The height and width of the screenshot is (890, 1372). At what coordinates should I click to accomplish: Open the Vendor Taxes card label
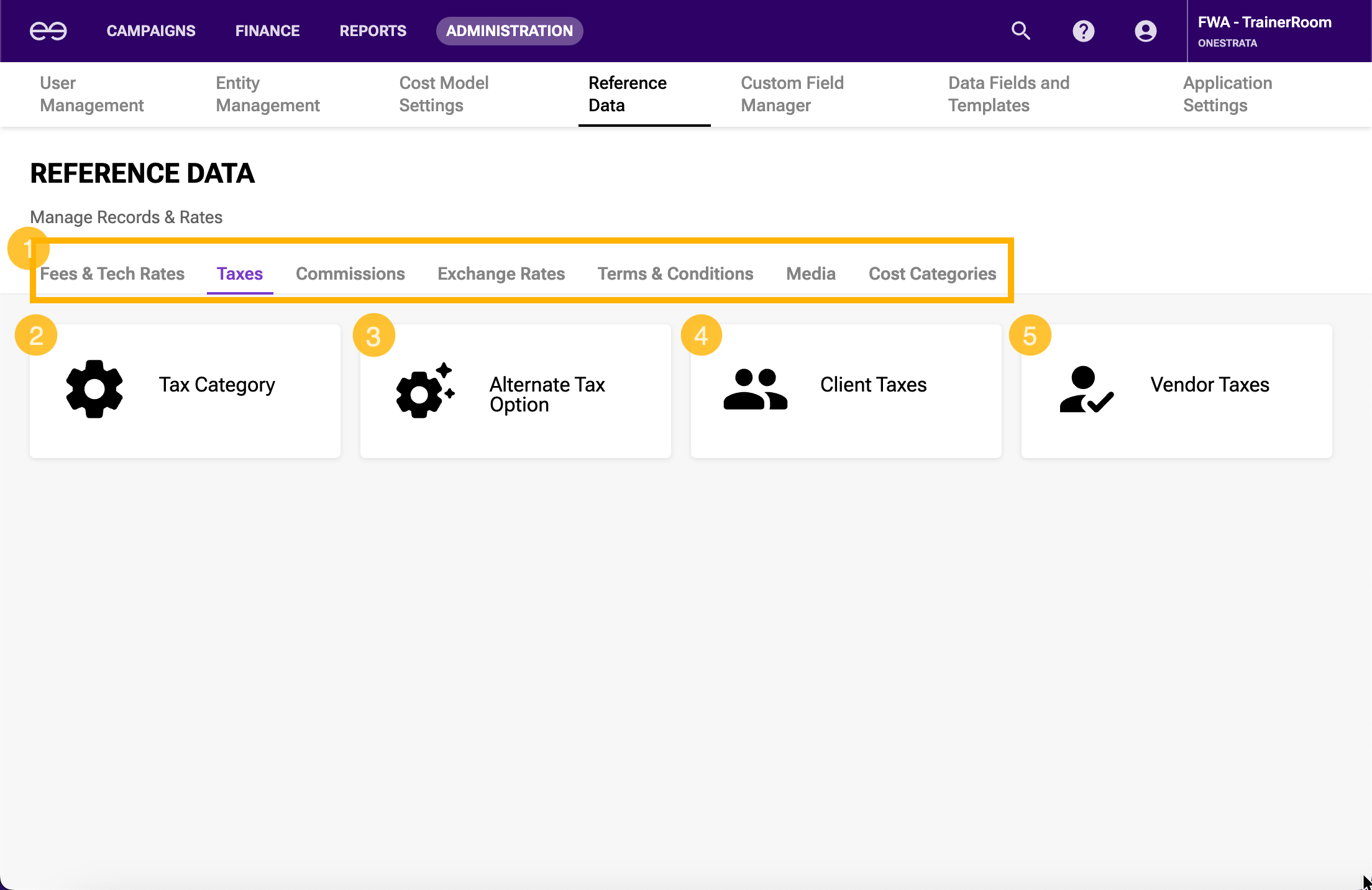(1209, 385)
